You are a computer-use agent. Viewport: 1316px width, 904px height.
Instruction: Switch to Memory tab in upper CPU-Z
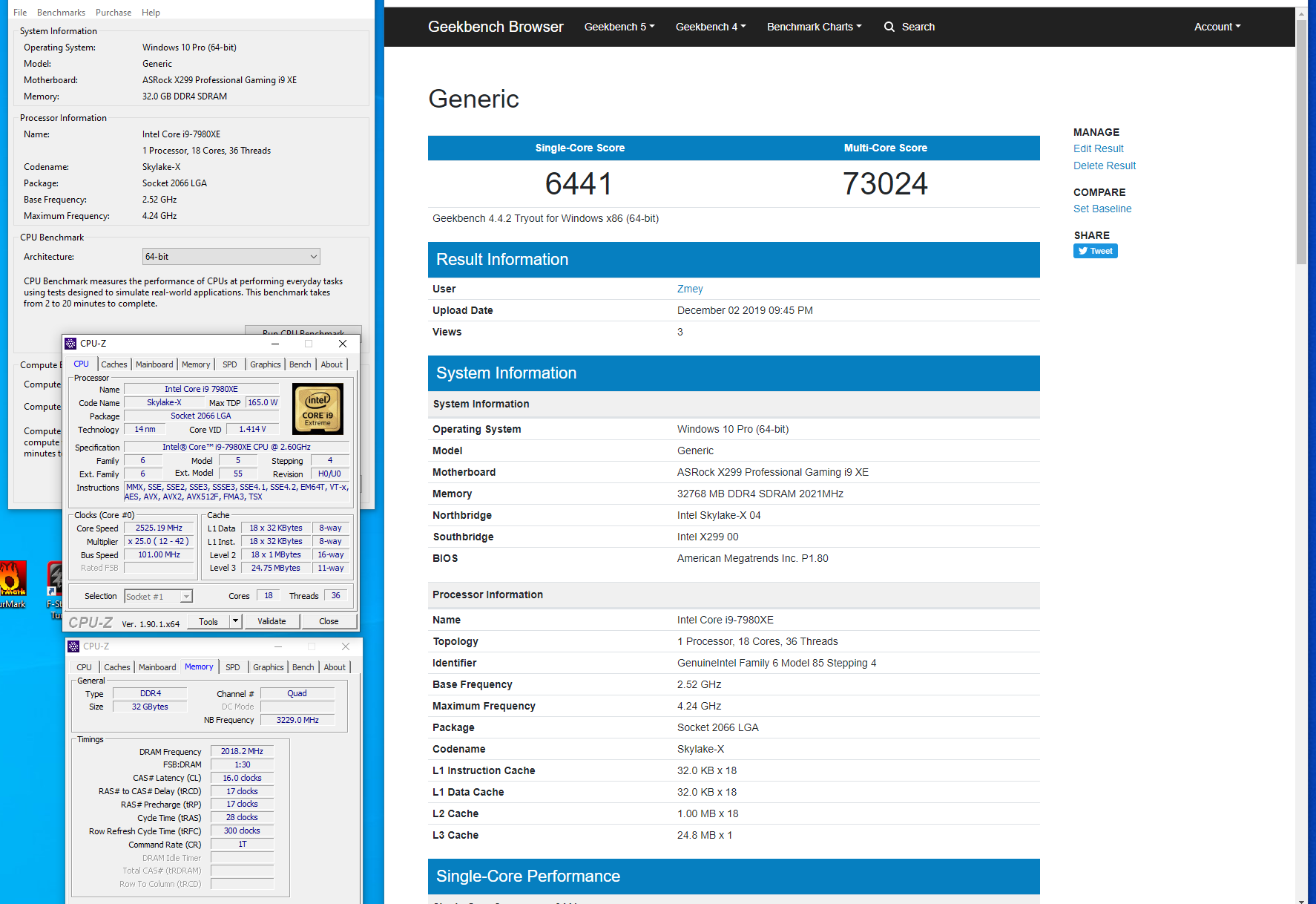pos(196,364)
